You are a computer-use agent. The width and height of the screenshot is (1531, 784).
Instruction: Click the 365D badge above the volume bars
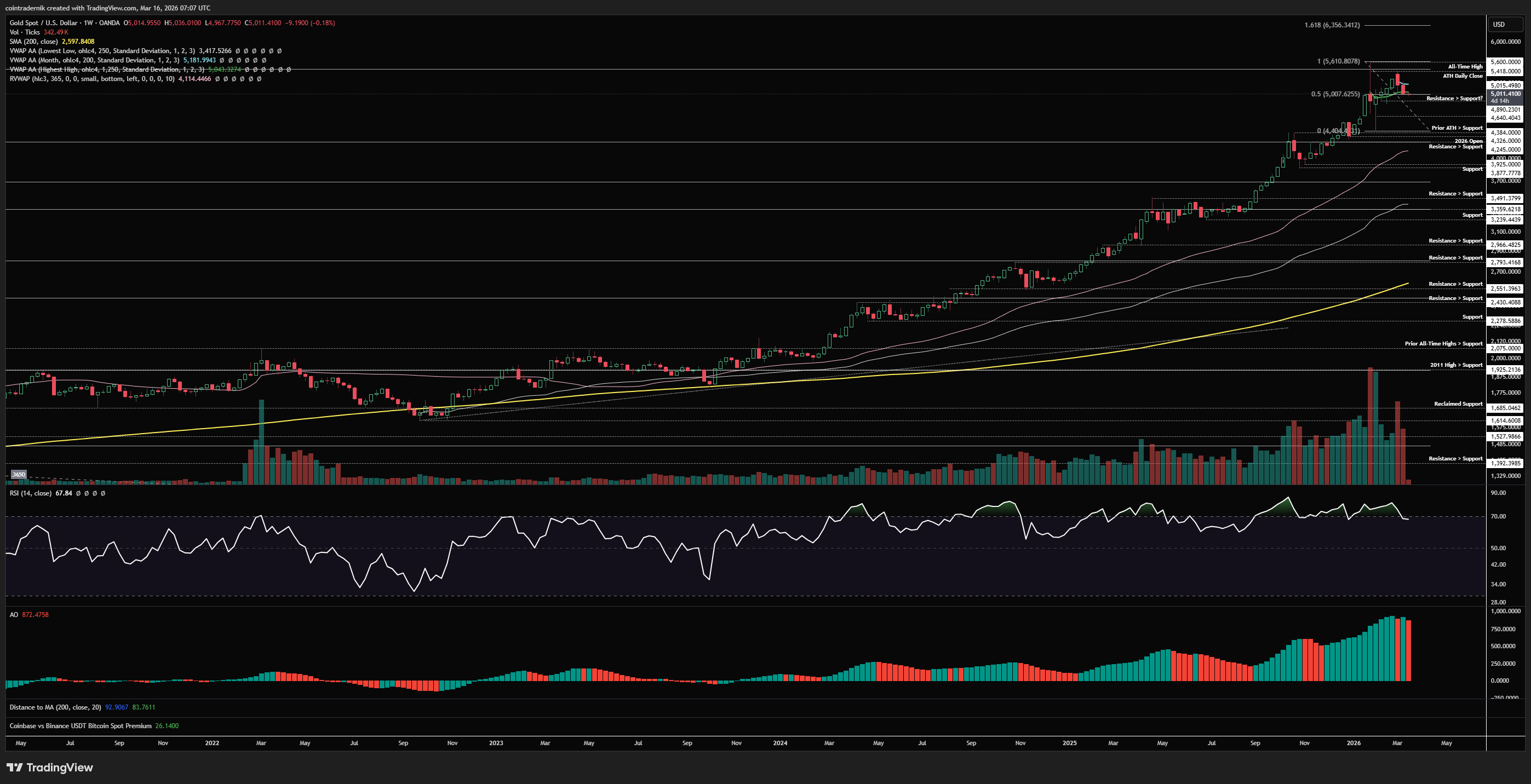pos(19,474)
